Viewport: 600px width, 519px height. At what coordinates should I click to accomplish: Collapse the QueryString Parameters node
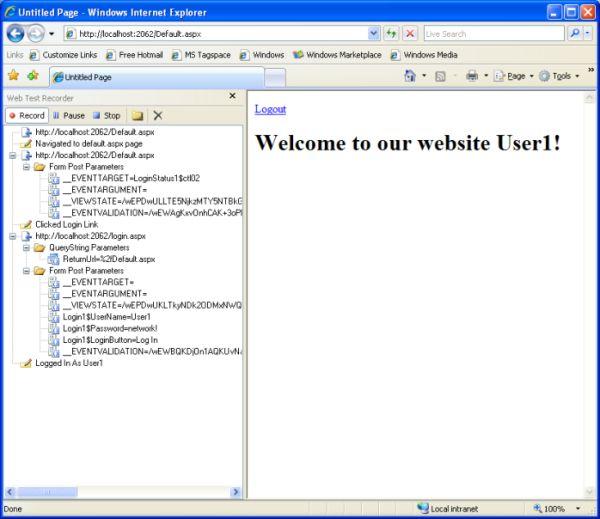click(x=26, y=247)
